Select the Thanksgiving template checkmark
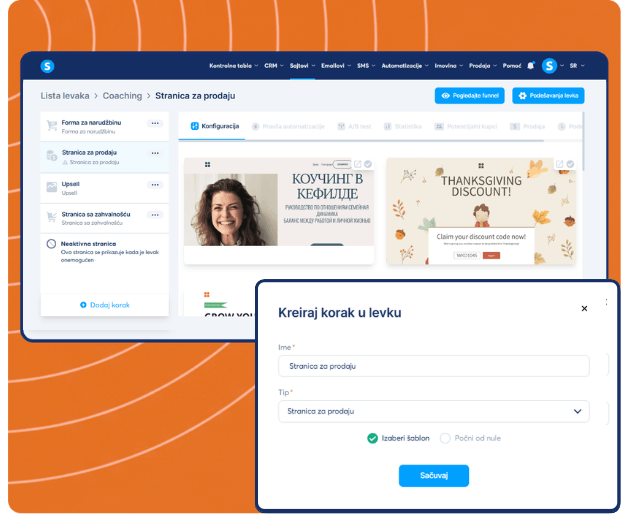625x516 pixels. tap(570, 164)
